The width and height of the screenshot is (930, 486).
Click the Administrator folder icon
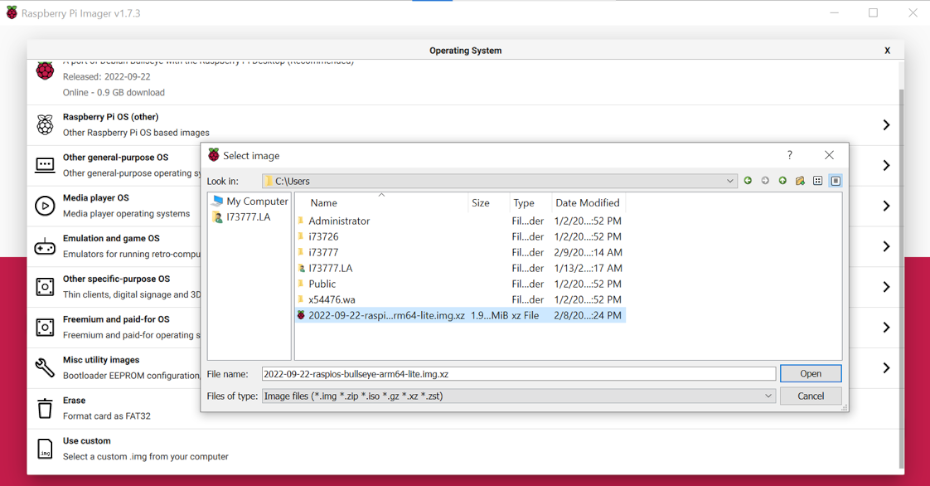(x=301, y=221)
